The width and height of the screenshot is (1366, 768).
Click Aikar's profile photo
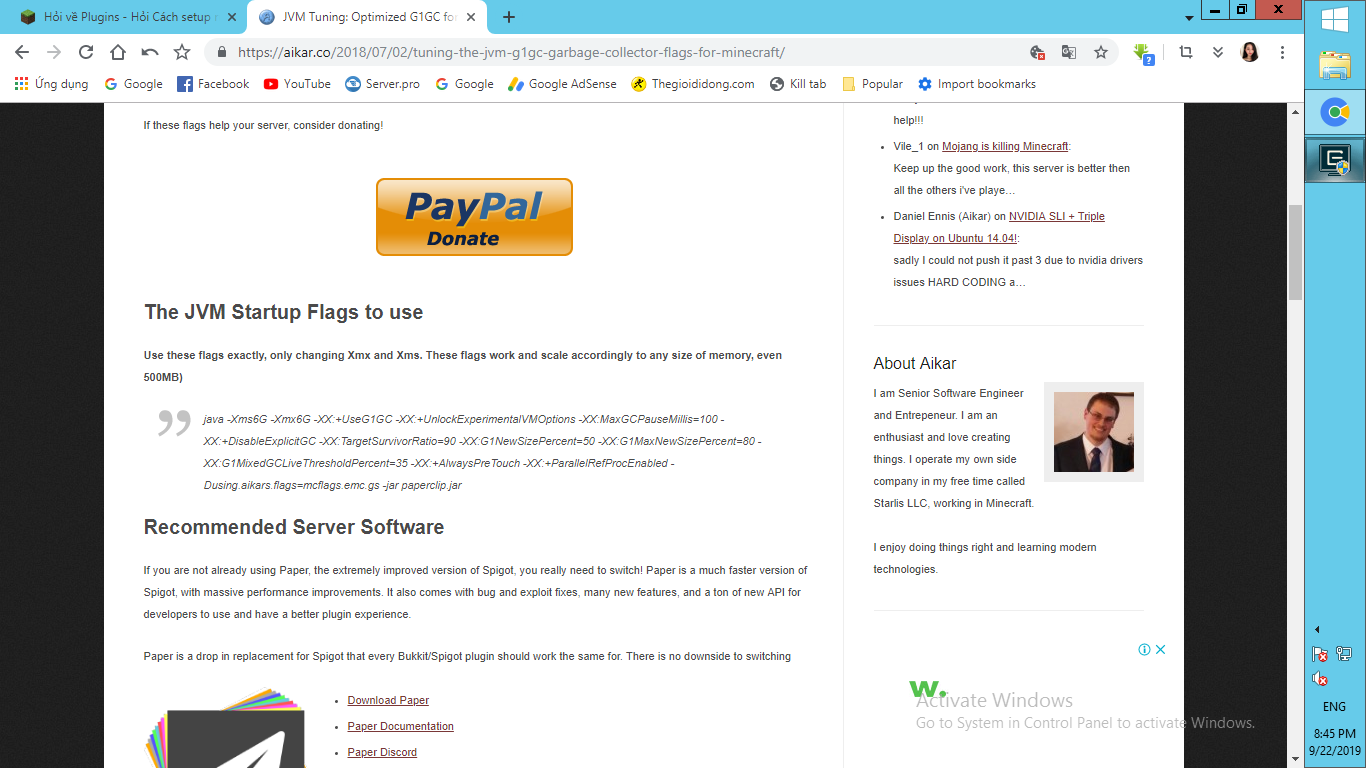(1094, 432)
